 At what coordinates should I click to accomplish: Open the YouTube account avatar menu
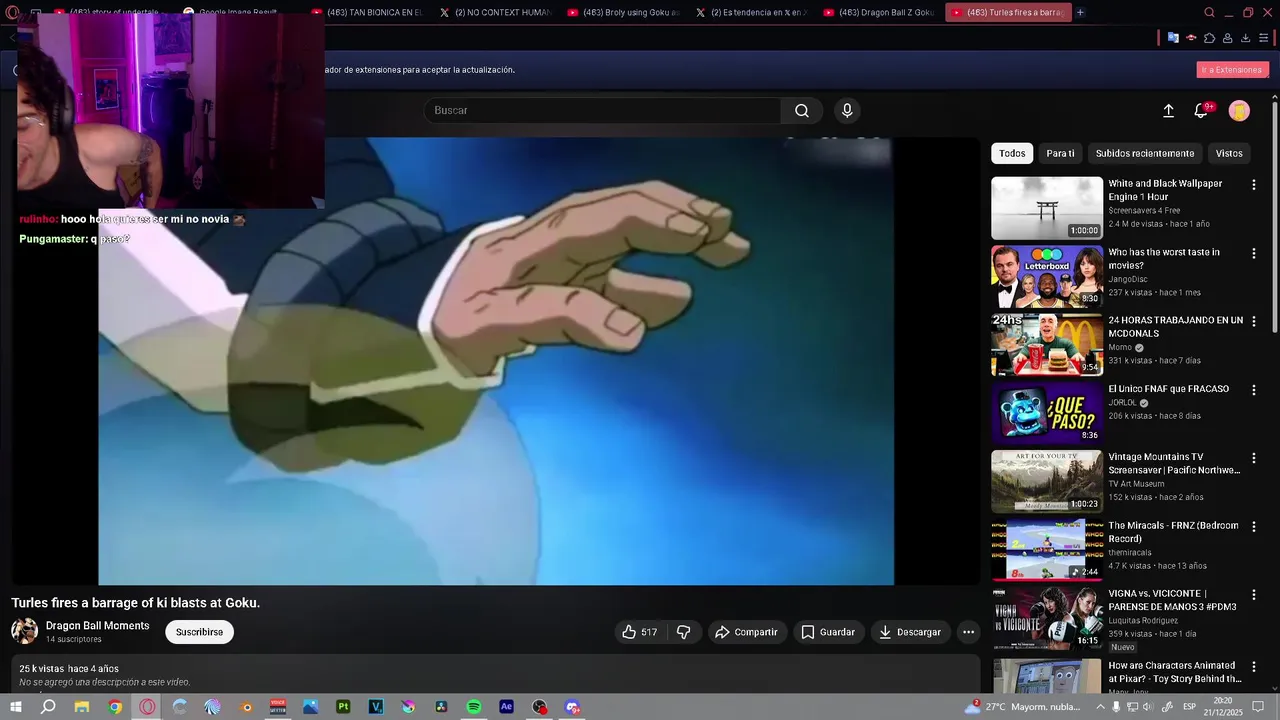[x=1239, y=111]
